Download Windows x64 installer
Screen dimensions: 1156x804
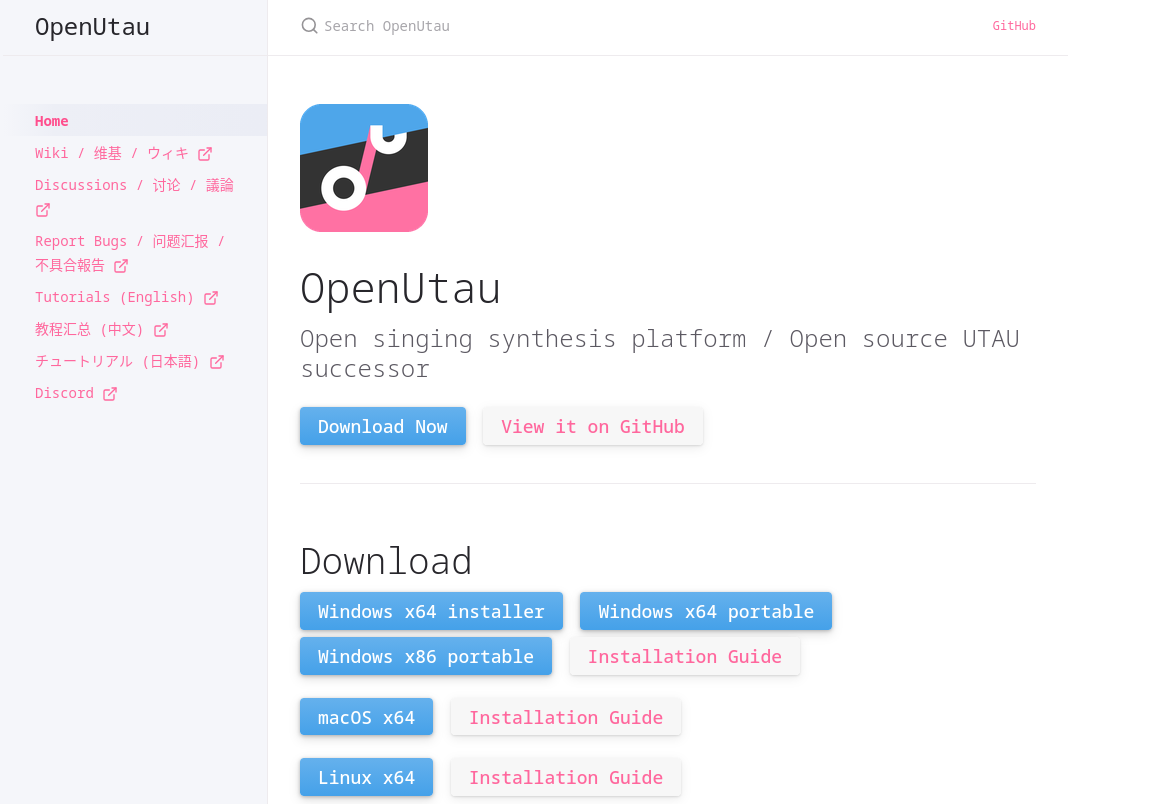click(431, 611)
